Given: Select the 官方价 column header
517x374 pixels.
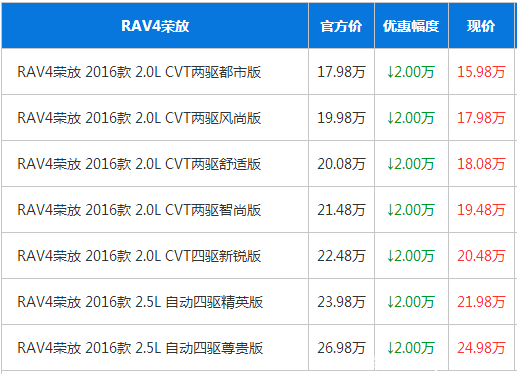Looking at the screenshot, I should [x=341, y=26].
